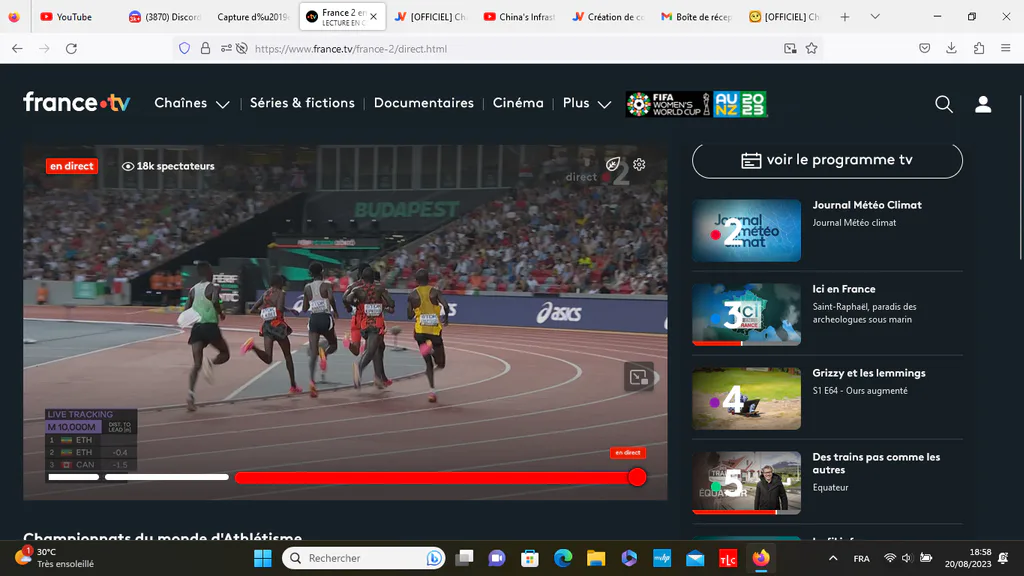Viewport: 1024px width, 576px height.
Task: Toggle the tracking protection shield icon
Action: coord(185,48)
